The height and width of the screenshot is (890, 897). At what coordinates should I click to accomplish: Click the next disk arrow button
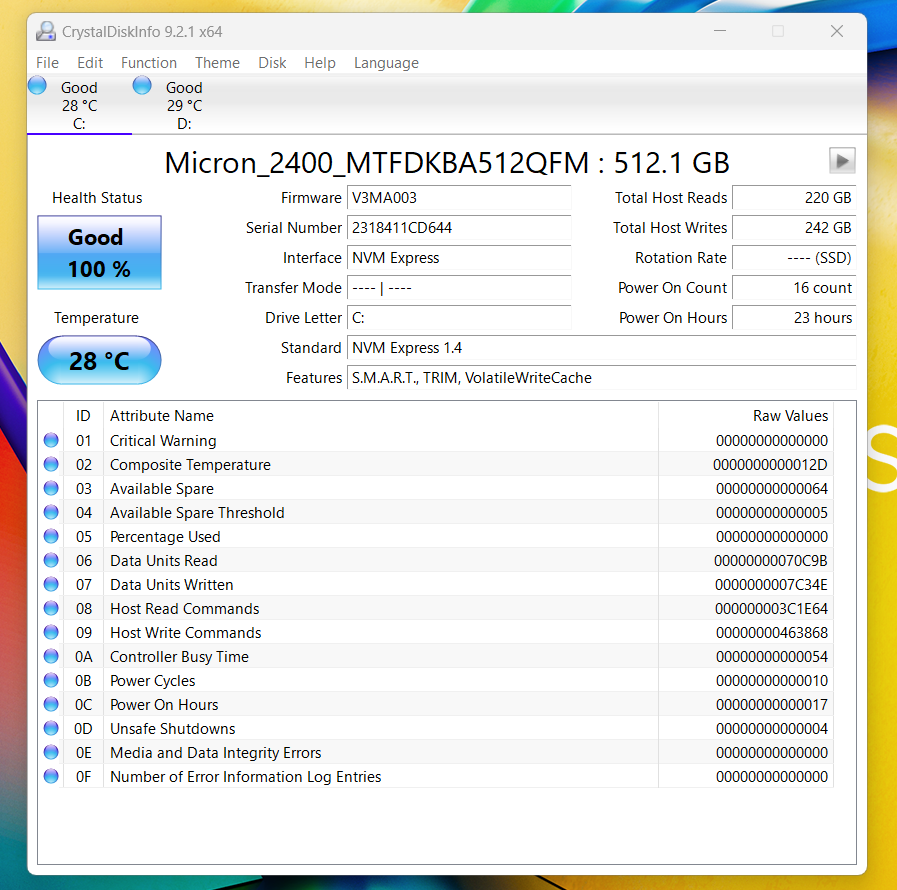(842, 161)
